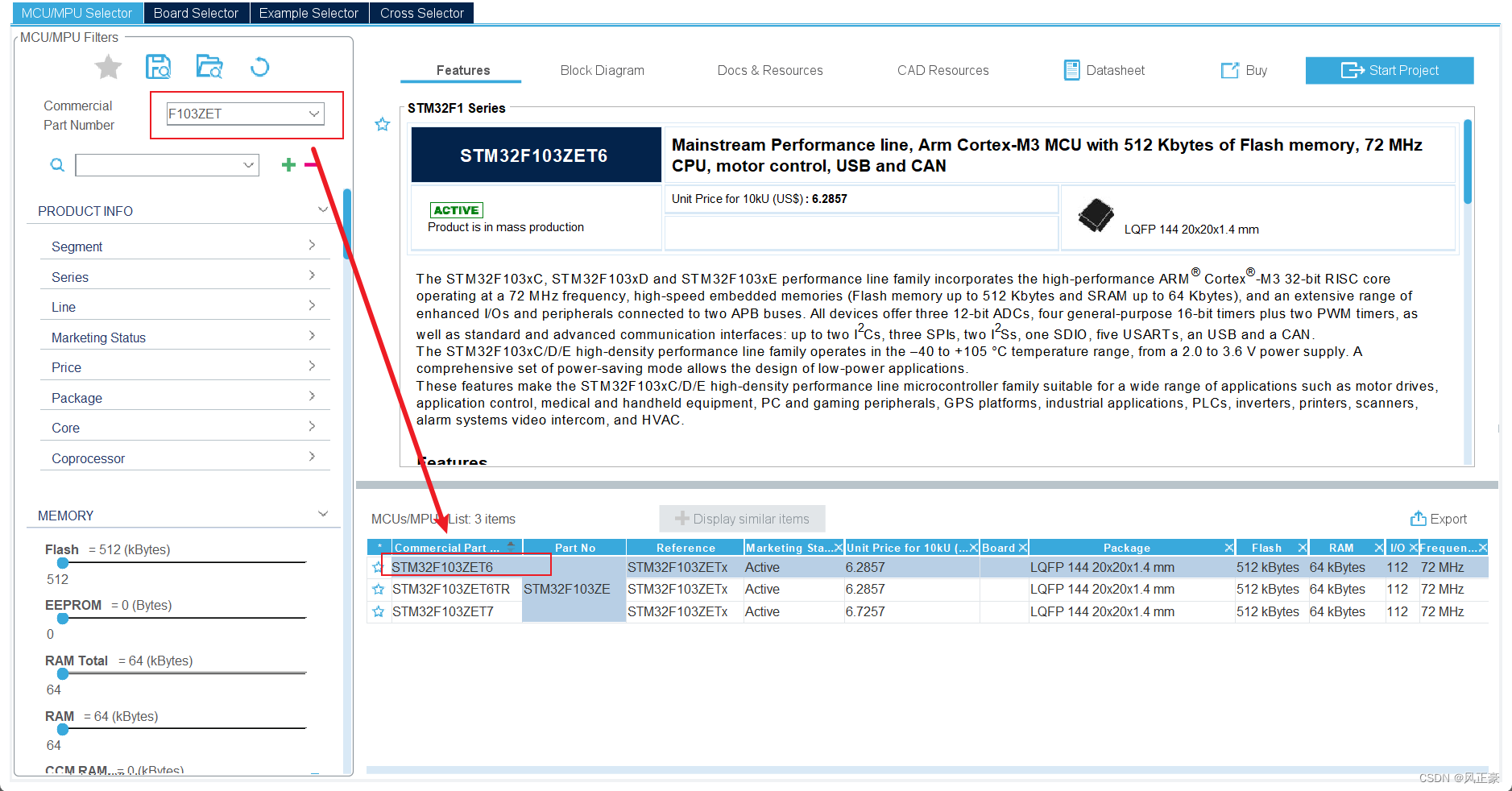Click the Reference column header
This screenshot has width=1512, height=791.
(686, 548)
